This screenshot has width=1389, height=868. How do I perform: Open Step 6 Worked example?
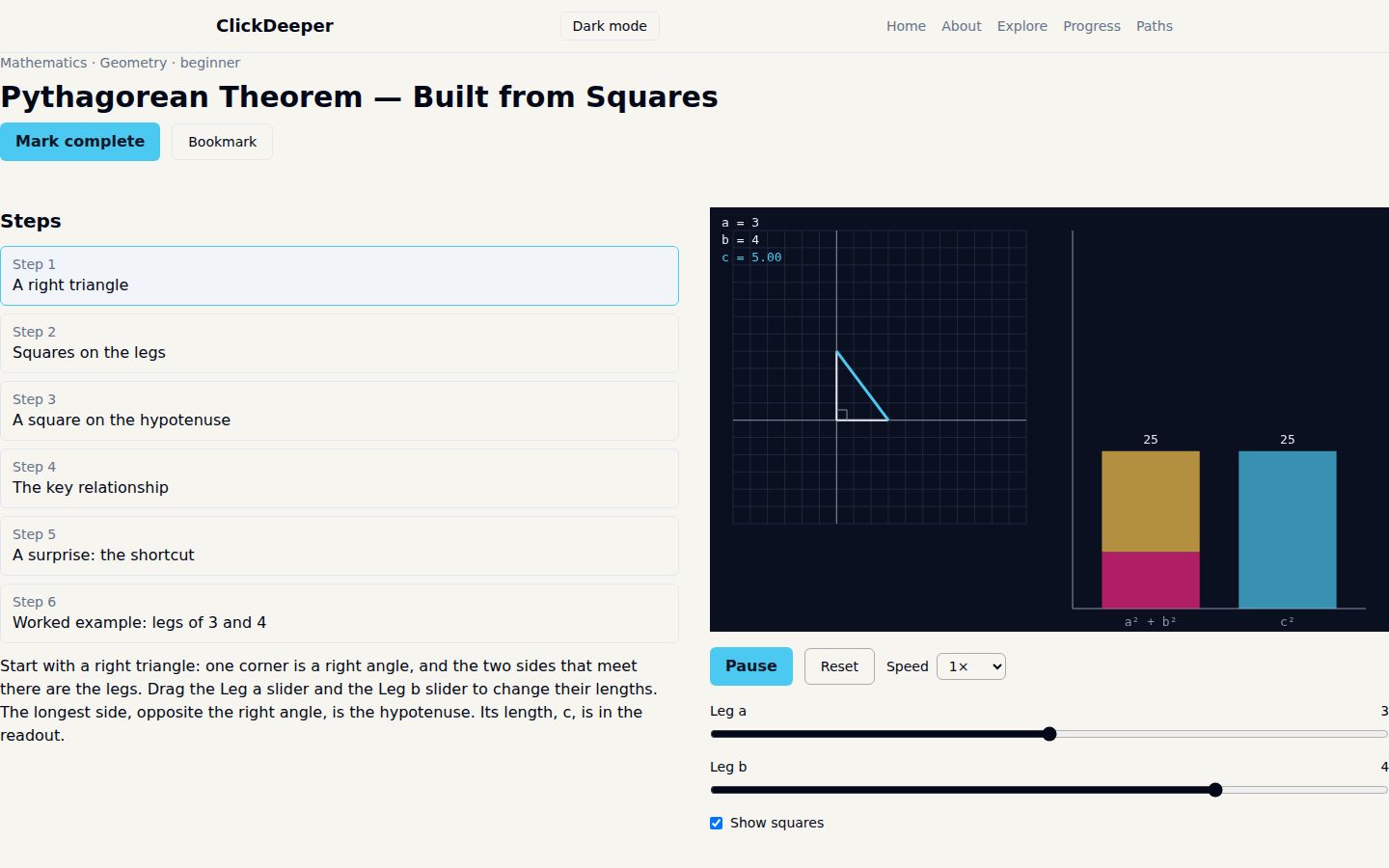point(340,613)
